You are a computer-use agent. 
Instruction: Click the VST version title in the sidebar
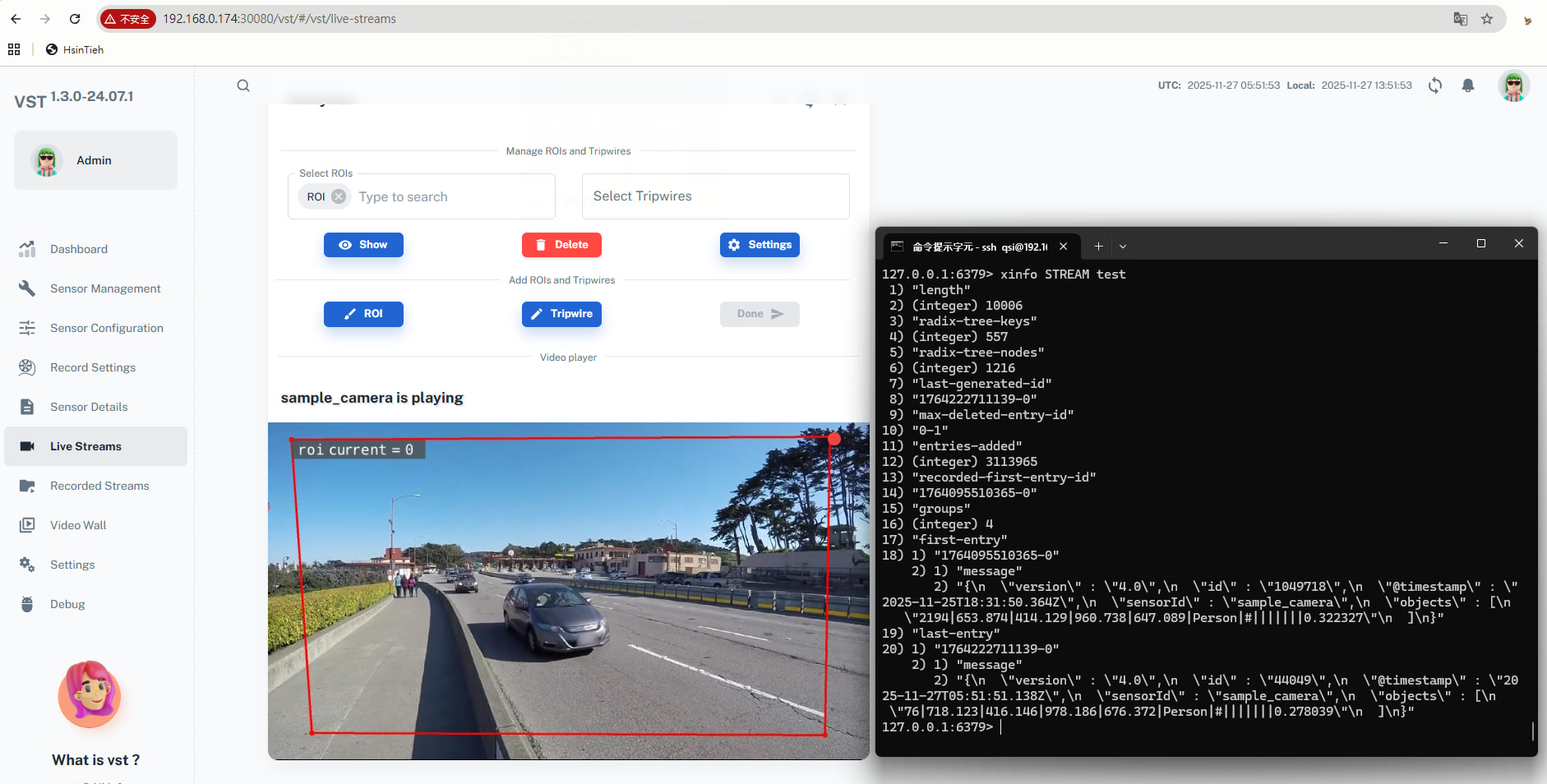click(74, 99)
